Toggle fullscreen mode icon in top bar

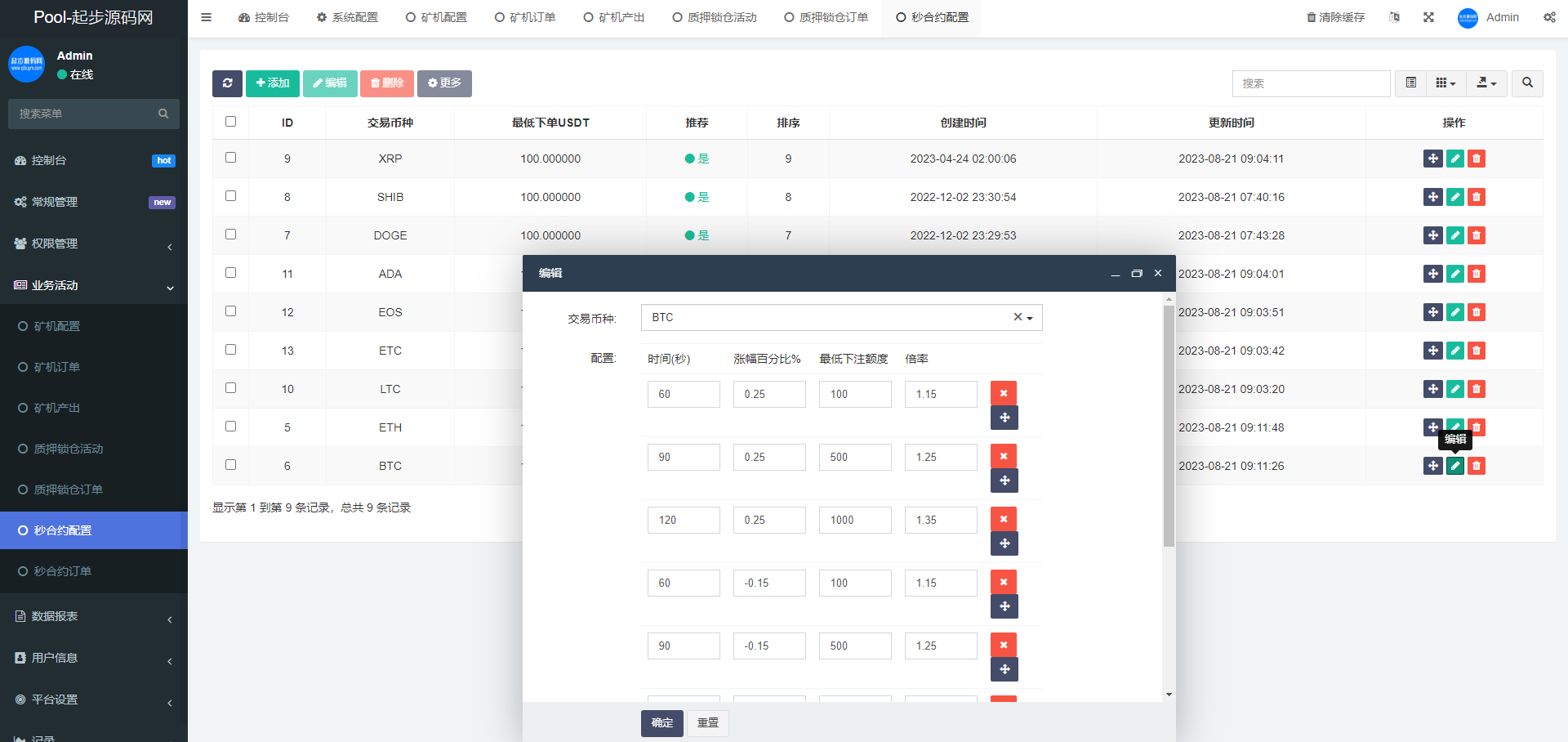pyautogui.click(x=1428, y=17)
